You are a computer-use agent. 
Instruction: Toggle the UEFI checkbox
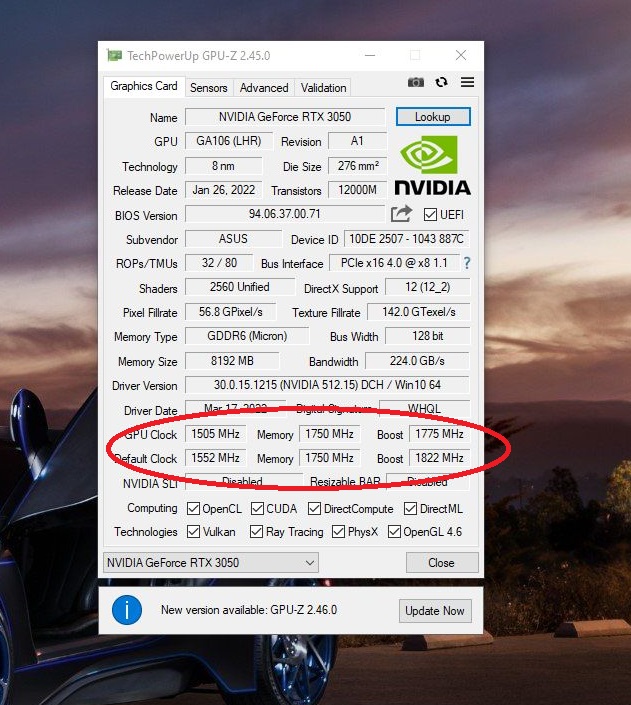coord(430,214)
